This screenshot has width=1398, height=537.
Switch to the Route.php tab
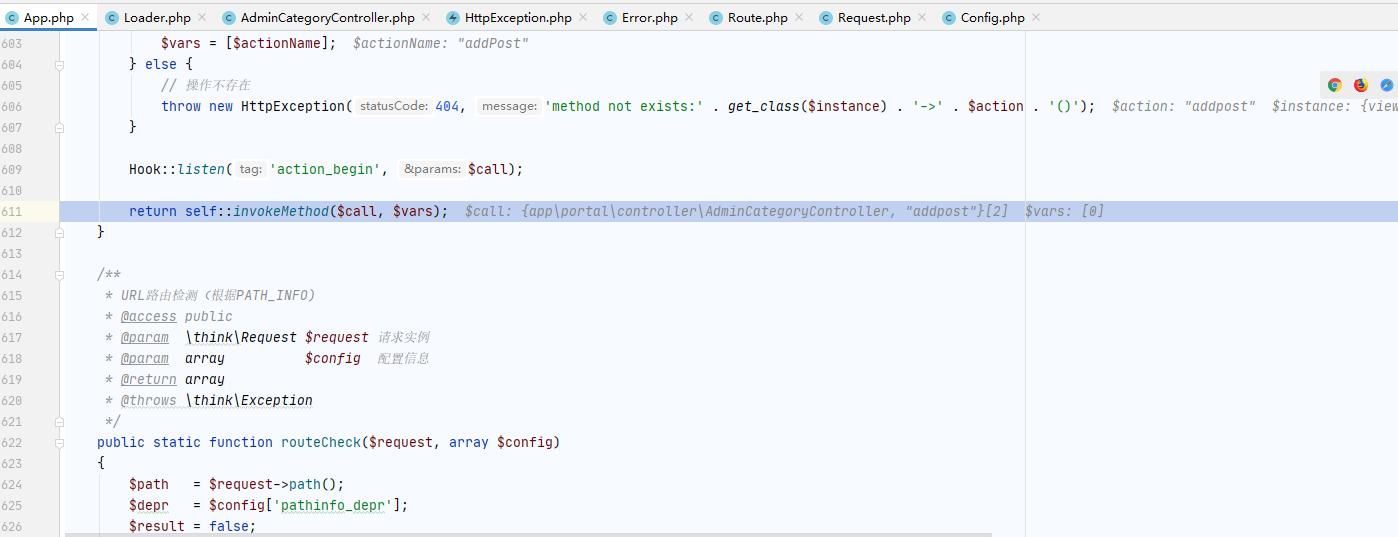pyautogui.click(x=758, y=18)
